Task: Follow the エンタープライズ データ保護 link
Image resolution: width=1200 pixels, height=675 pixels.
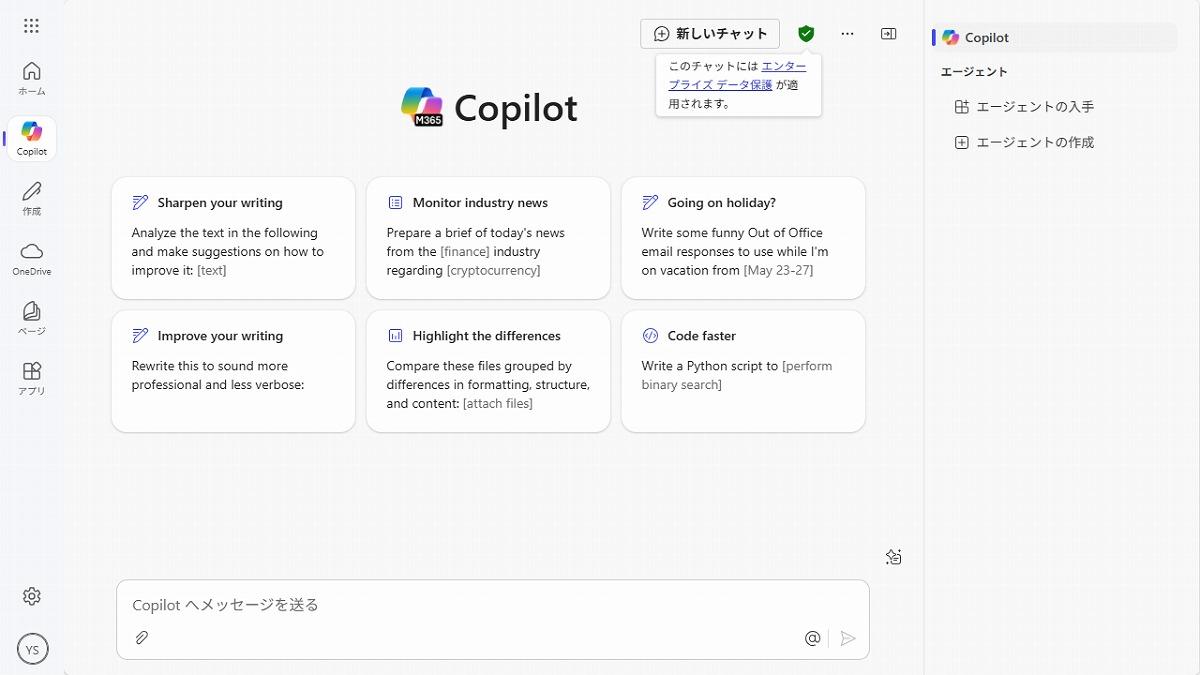Action: [738, 75]
